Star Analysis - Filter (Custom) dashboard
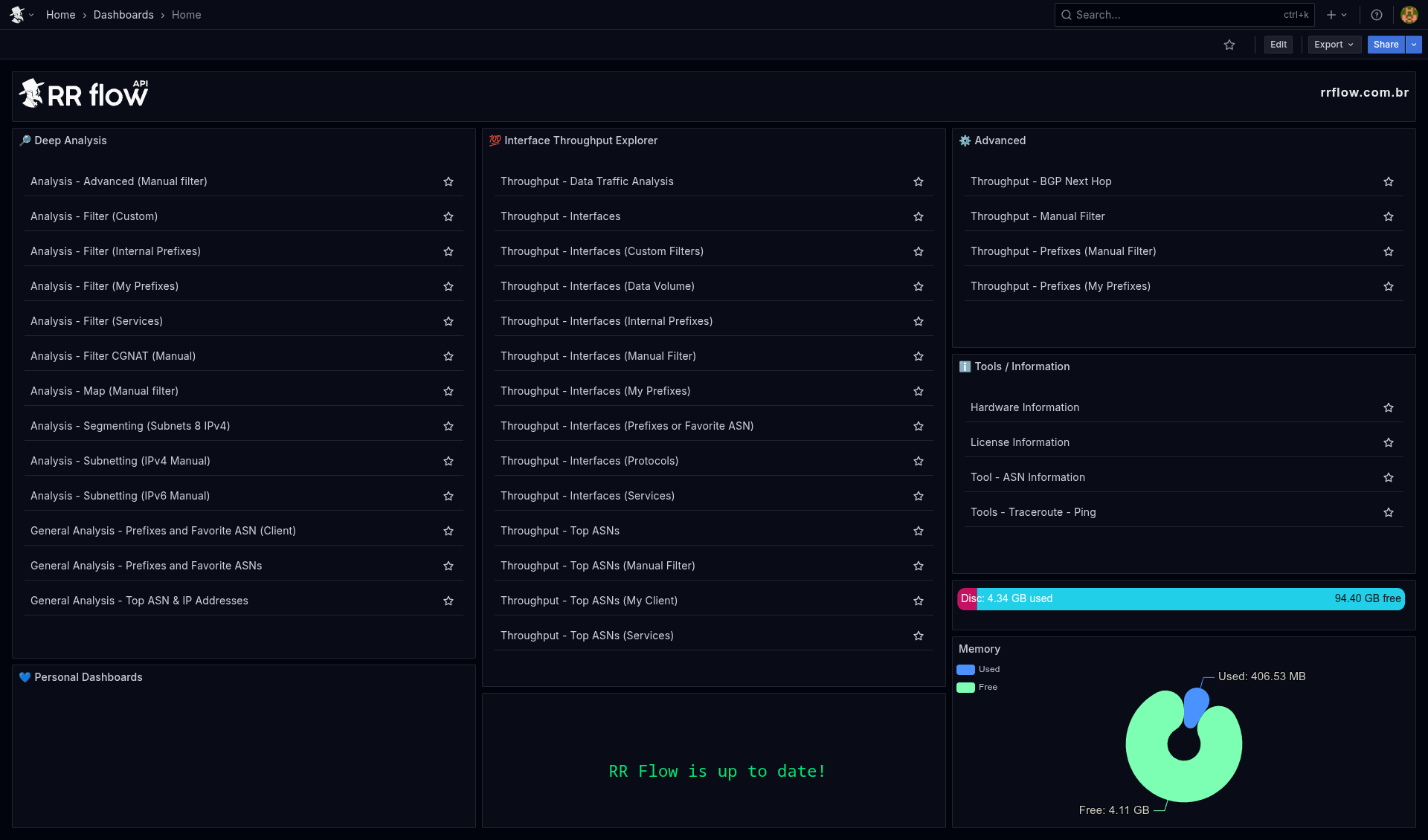 448,216
